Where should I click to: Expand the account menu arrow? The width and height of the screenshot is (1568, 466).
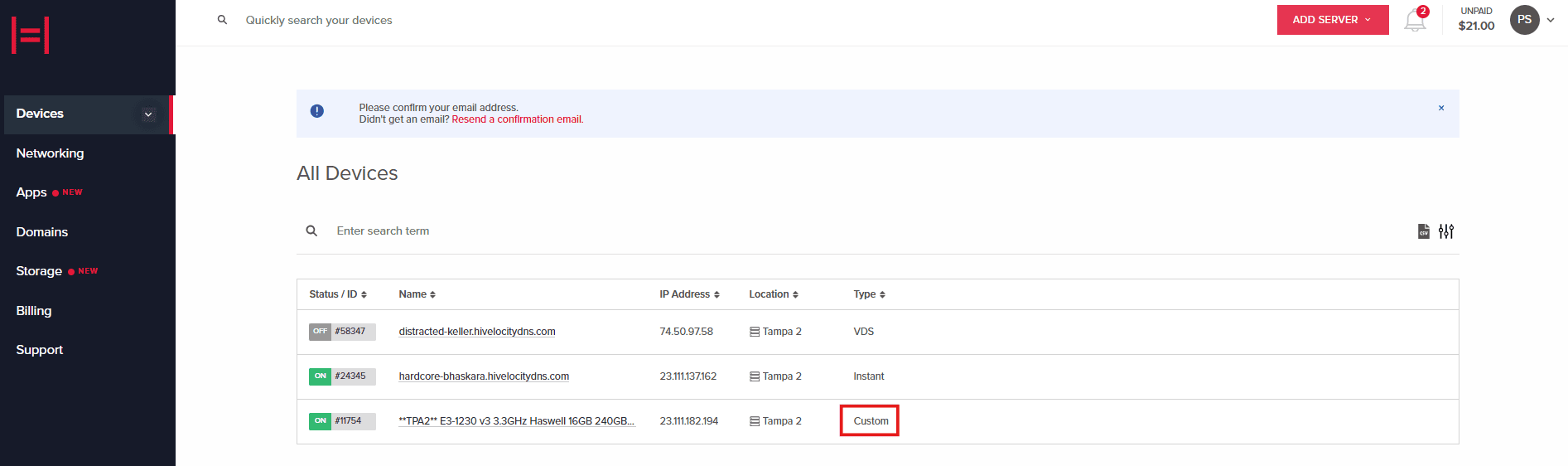1551,20
